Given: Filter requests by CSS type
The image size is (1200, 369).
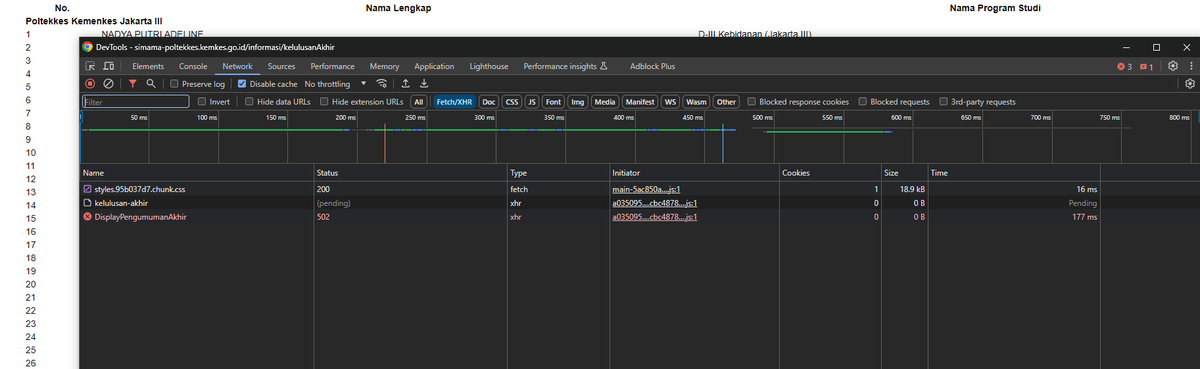Looking at the screenshot, I should pos(511,102).
